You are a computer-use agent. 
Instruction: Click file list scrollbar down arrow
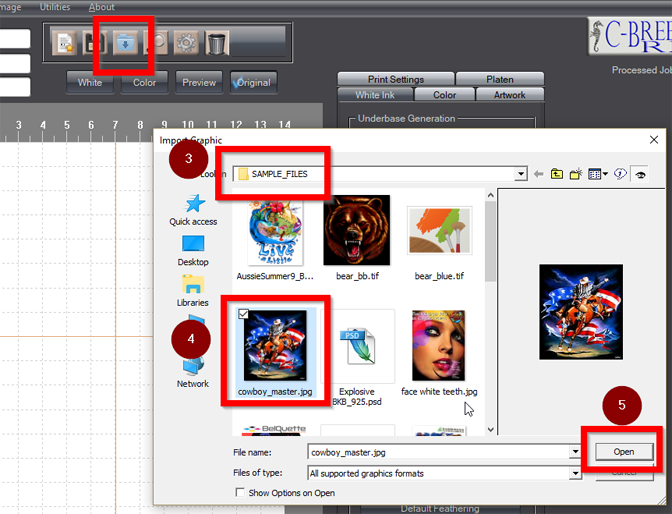[491, 430]
